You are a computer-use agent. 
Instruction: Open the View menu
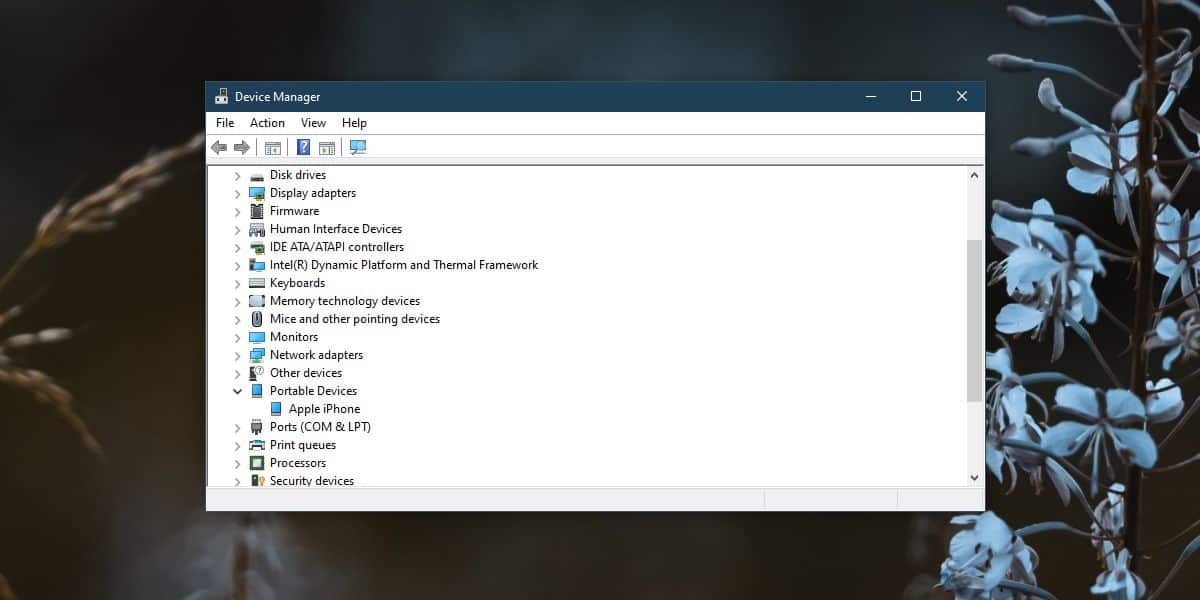313,123
